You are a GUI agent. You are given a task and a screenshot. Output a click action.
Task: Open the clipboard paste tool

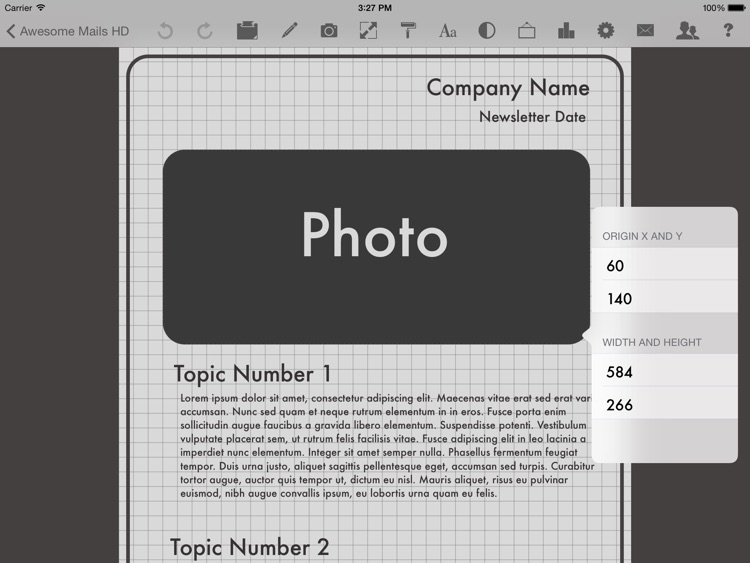coord(247,31)
